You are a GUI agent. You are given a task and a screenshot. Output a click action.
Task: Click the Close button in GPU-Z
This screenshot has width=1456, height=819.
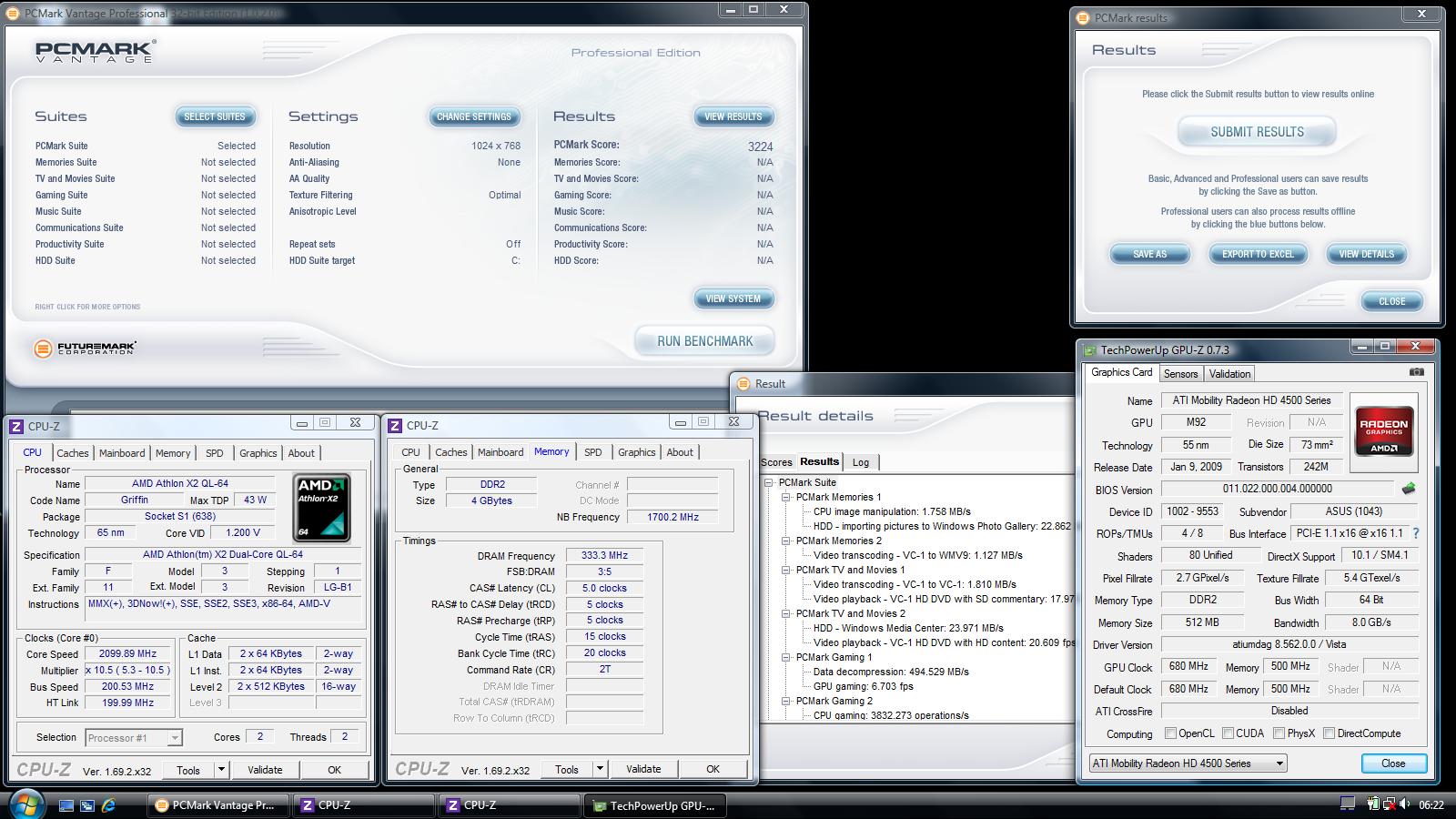(1393, 763)
